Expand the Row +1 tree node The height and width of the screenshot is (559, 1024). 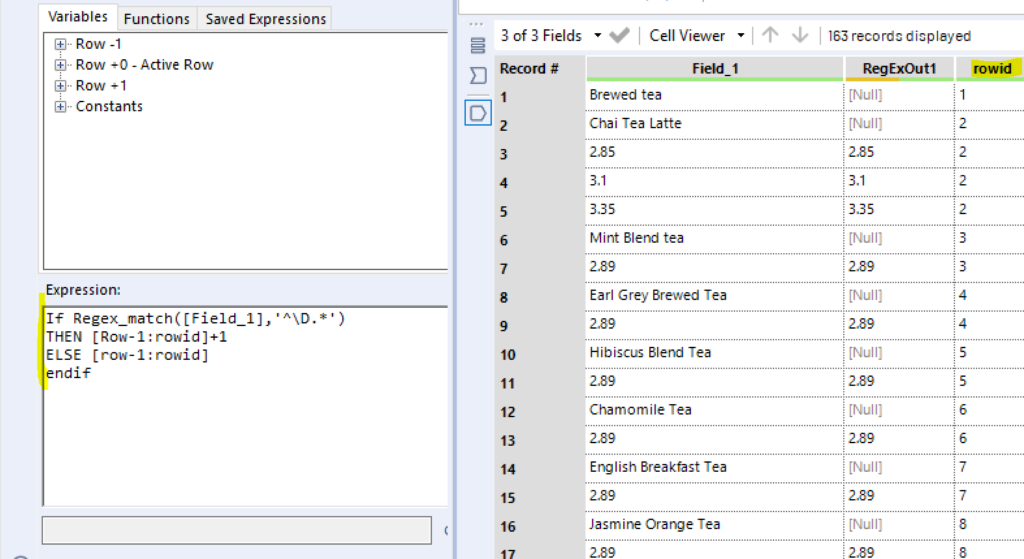point(61,86)
